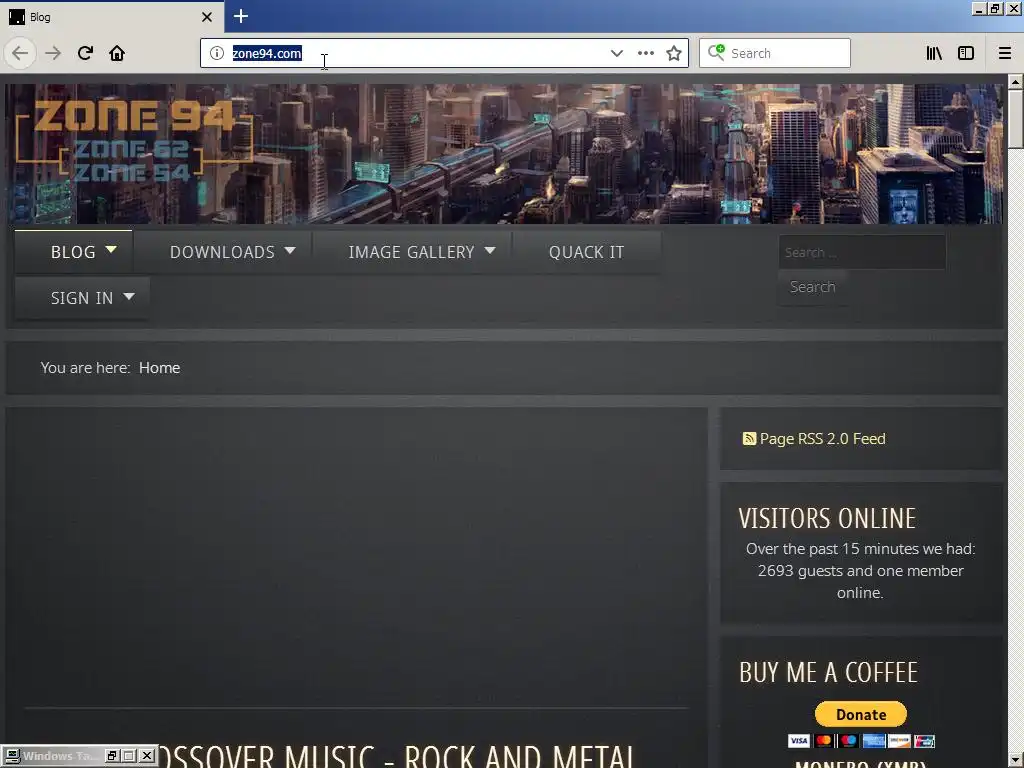Click the orange RSS feed icon
Screen dimensions: 1024x768
(x=749, y=439)
